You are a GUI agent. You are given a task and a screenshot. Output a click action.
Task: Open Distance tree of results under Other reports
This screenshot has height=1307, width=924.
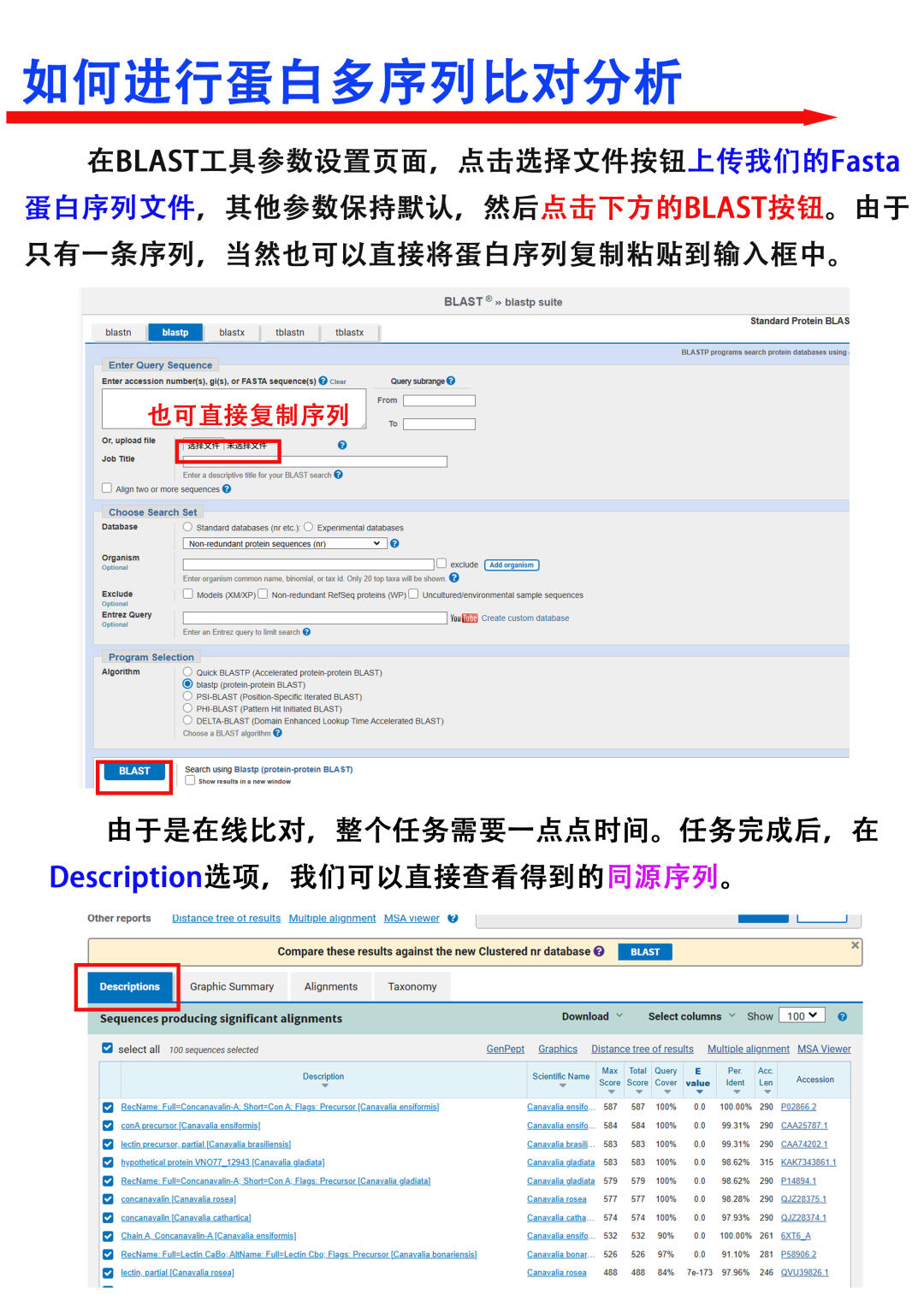pyautogui.click(x=226, y=918)
